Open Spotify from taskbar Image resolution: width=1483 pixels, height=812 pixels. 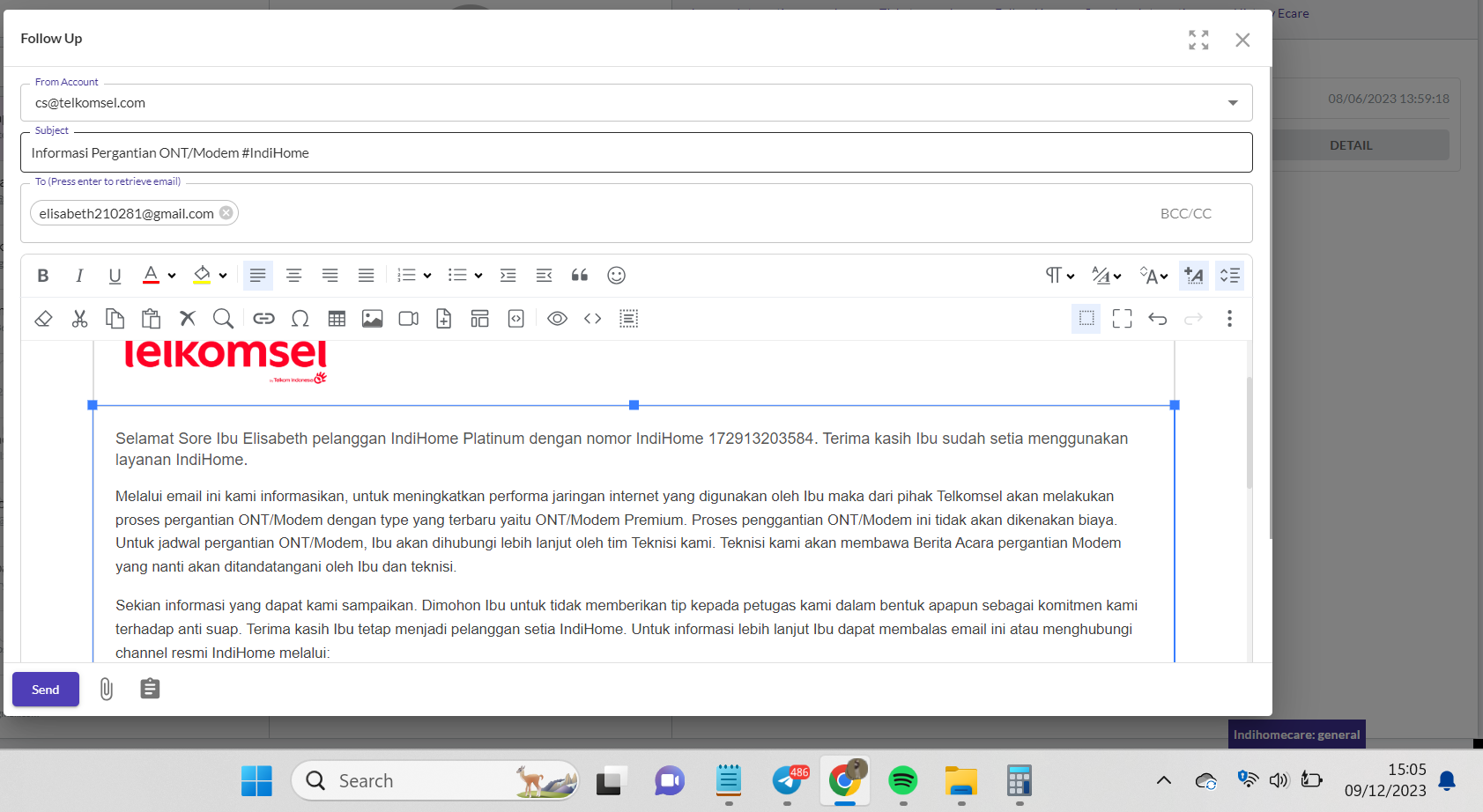902,780
